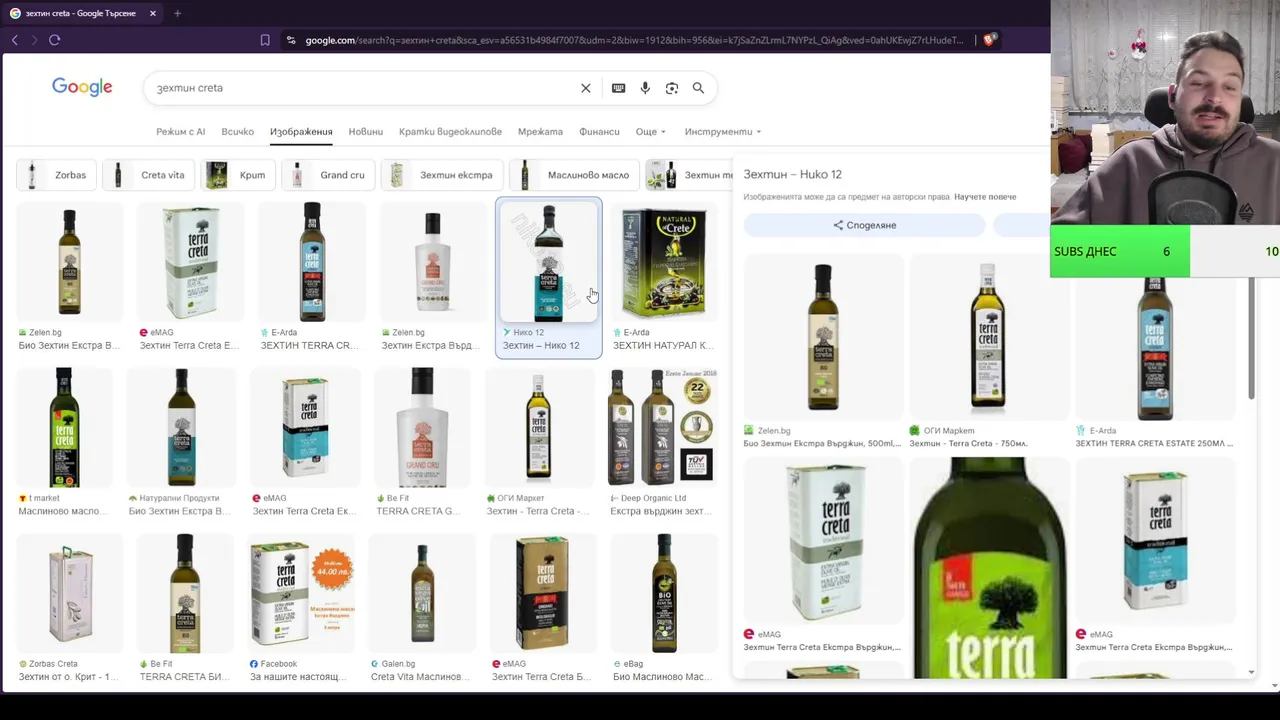This screenshot has width=1280, height=720.
Task: Open side panel Zelen.bg 500ml related image
Action: tap(823, 337)
